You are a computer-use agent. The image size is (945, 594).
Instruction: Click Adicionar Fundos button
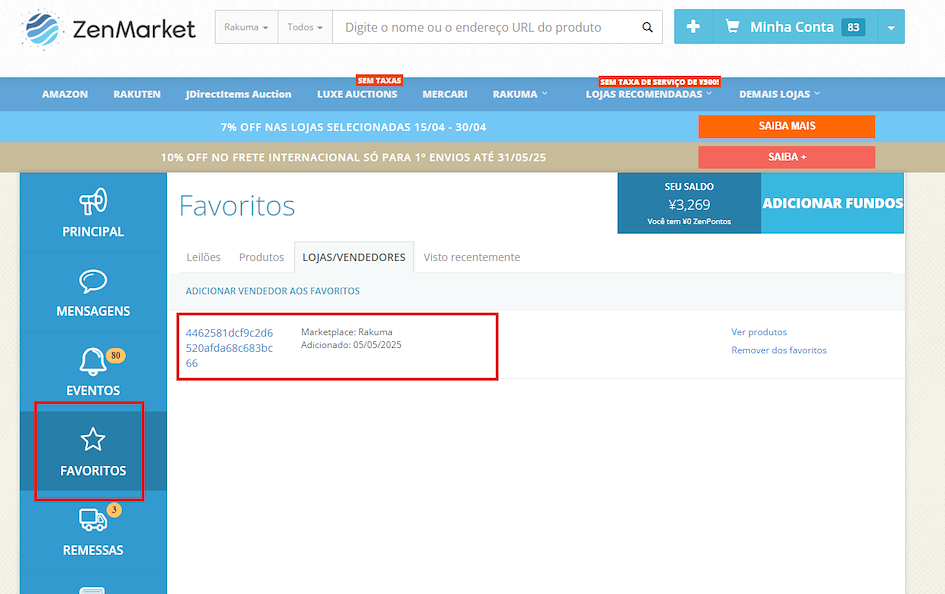tap(832, 203)
